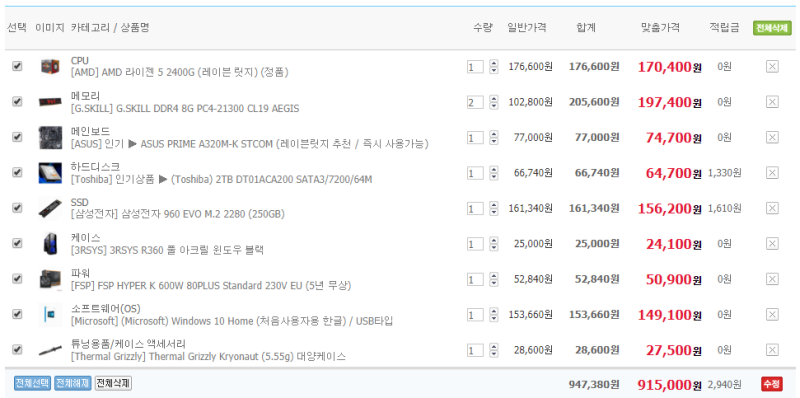Click the FSP power supply thumbnail
800x398 pixels.
[x=50, y=279]
